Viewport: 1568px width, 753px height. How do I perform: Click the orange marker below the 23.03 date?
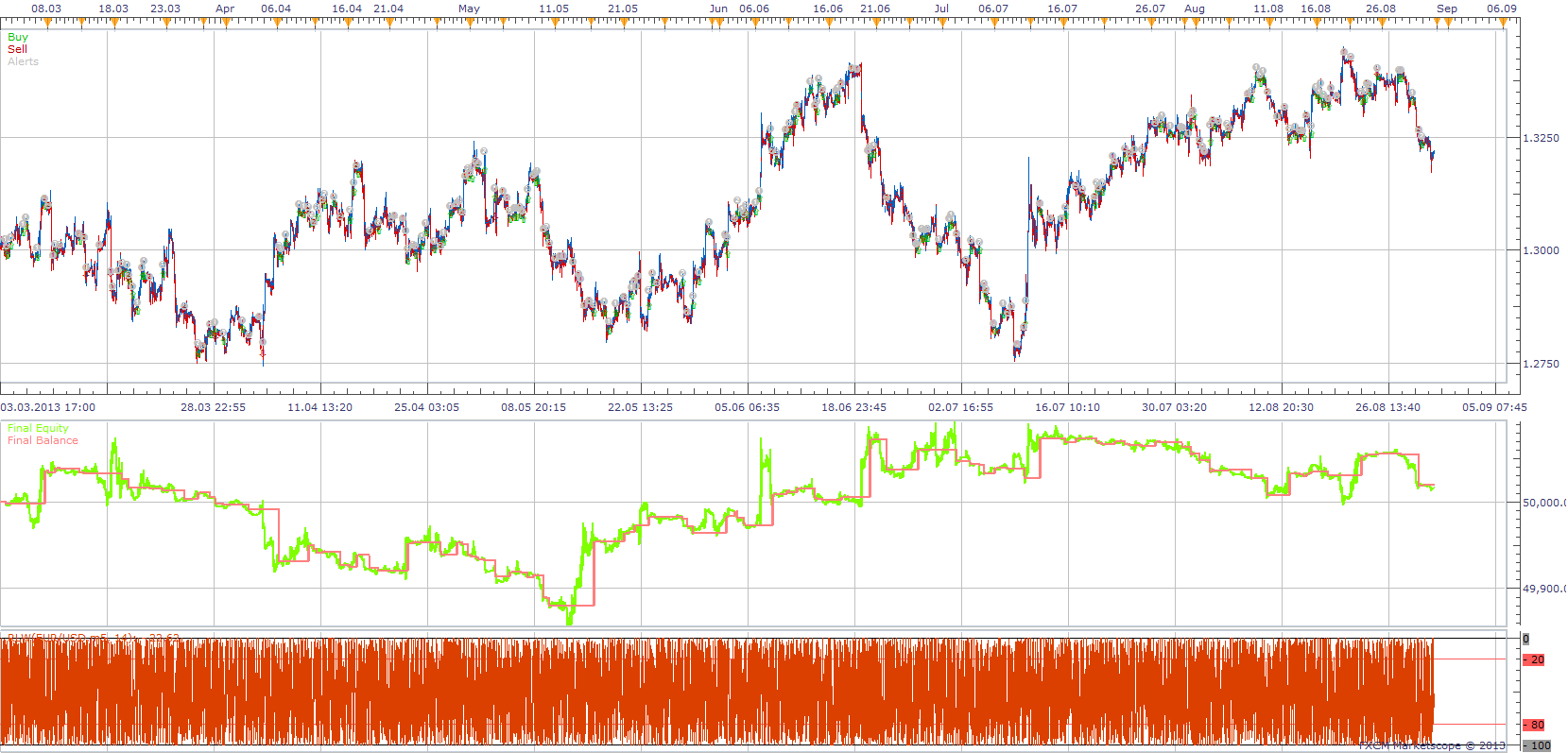click(165, 22)
